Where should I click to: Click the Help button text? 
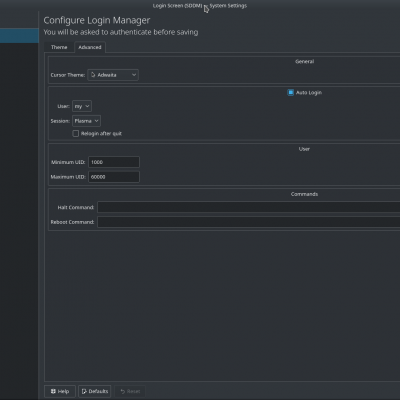pyautogui.click(x=63, y=391)
